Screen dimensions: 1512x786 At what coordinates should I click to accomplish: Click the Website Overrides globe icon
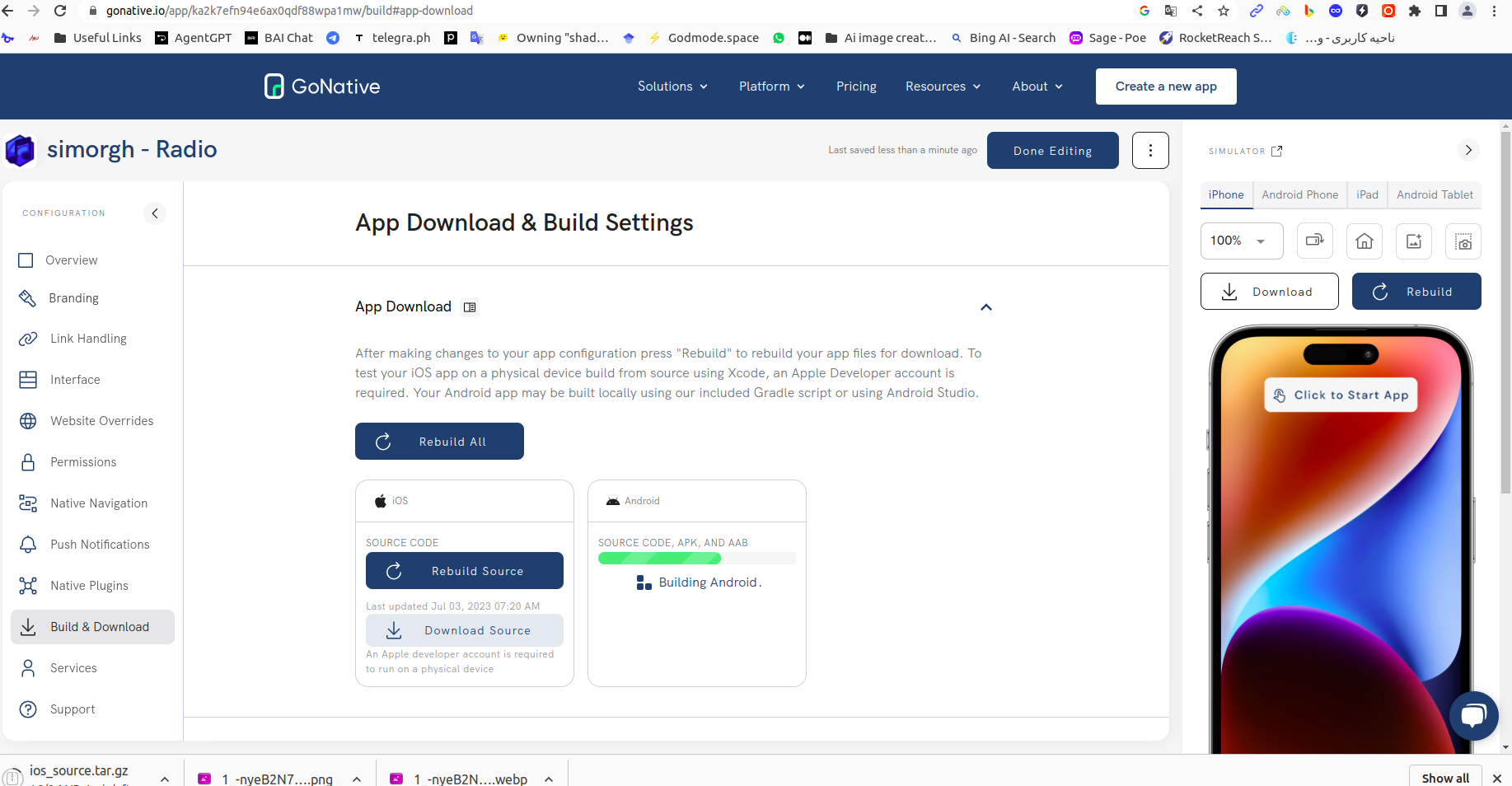click(28, 421)
